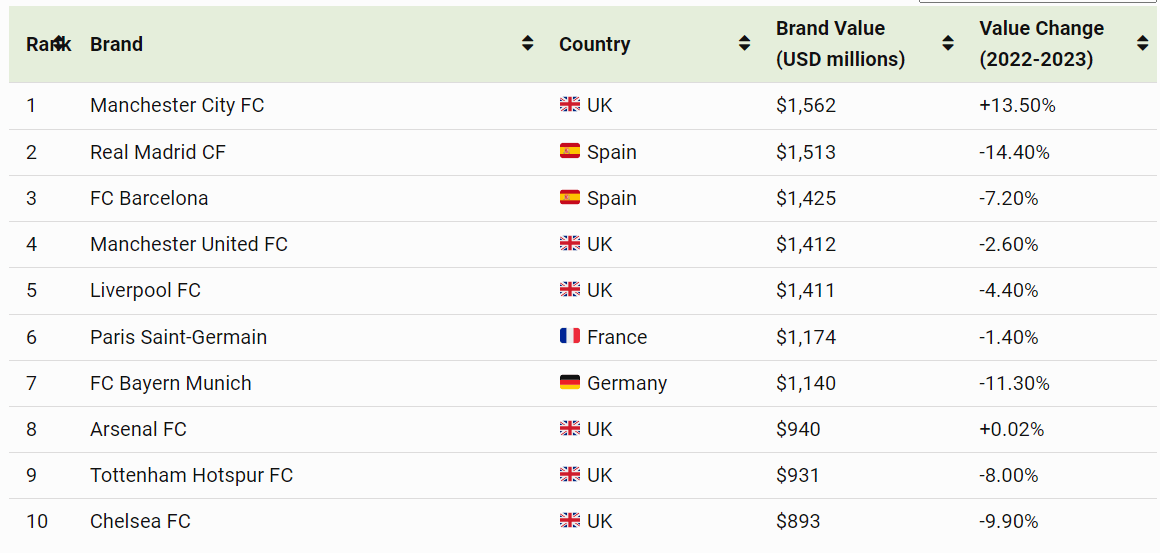Click the UK flag beside Manchester City
The width and height of the screenshot is (1160, 553).
click(x=570, y=105)
